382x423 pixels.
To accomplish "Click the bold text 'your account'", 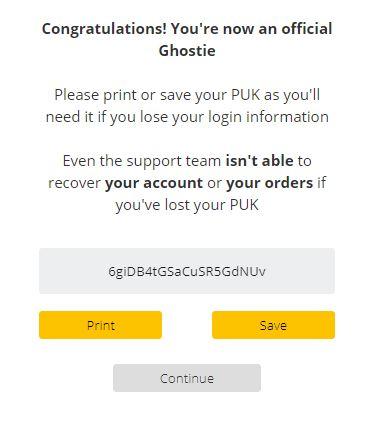I will pyautogui.click(x=154, y=183).
